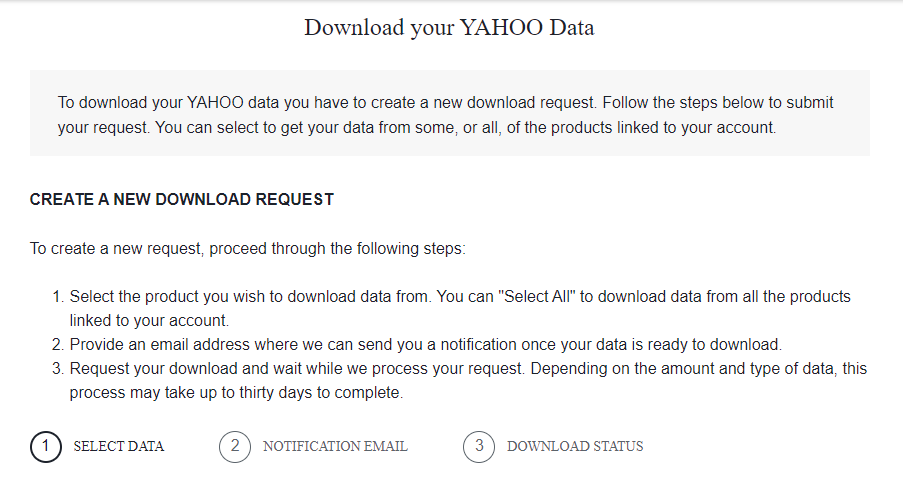Click the "Download your YAHOO Data" page title
The height and width of the screenshot is (479, 903).
coord(449,27)
